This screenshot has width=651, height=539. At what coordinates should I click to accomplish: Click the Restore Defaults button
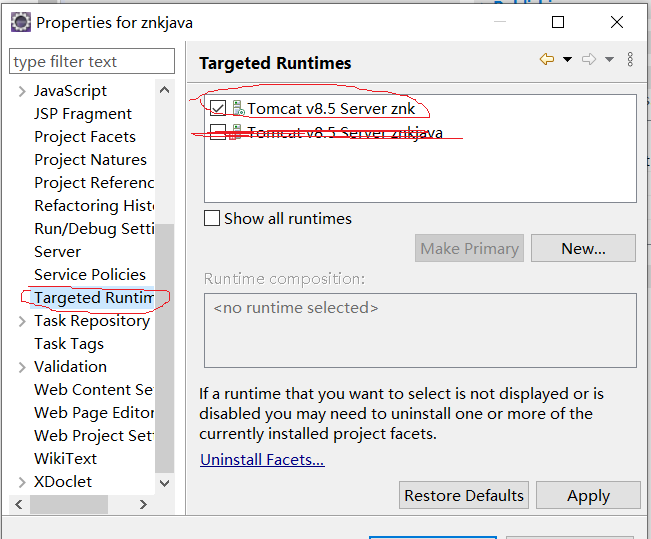tap(464, 495)
